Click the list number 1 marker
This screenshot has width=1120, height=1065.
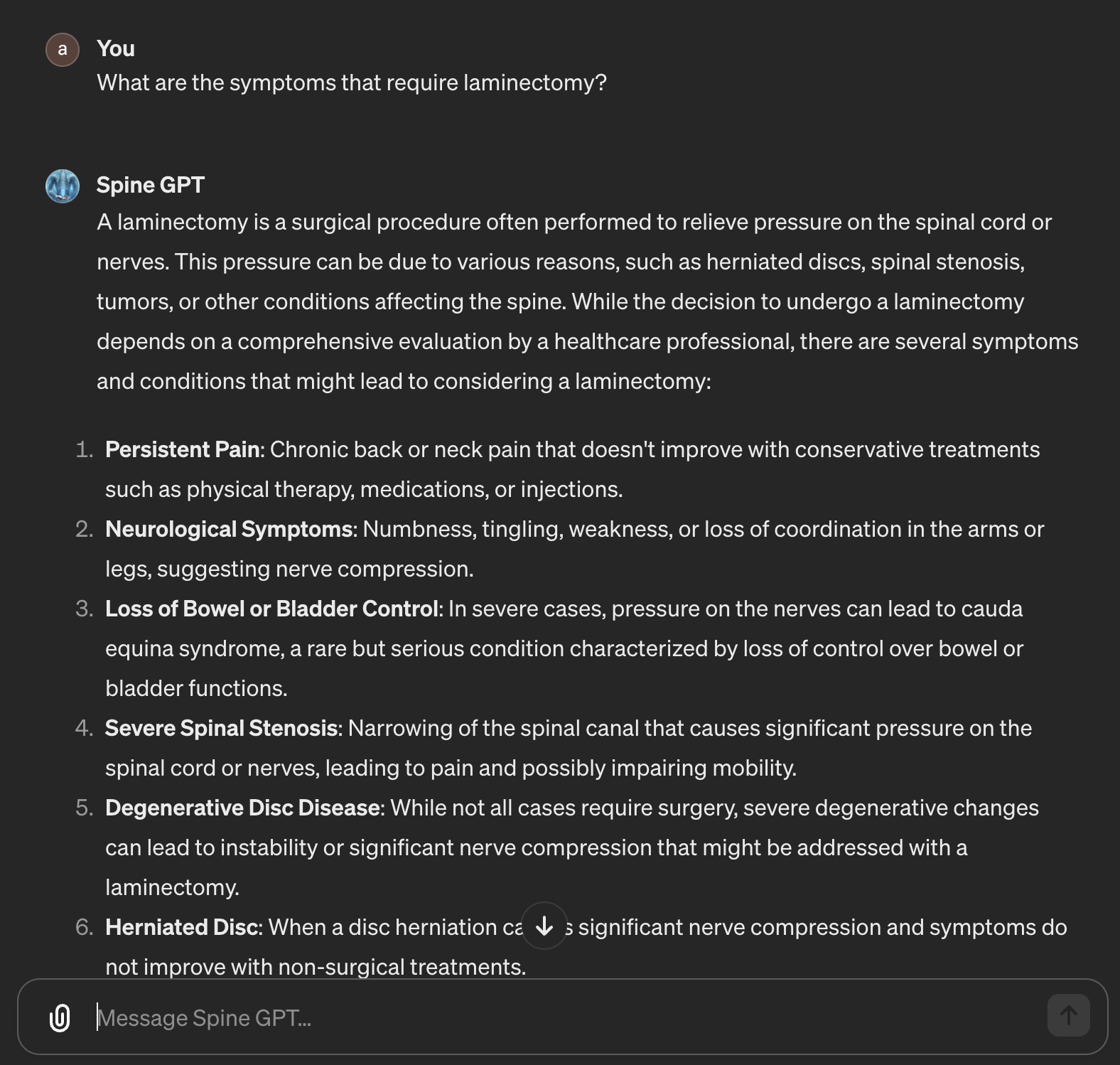click(85, 449)
